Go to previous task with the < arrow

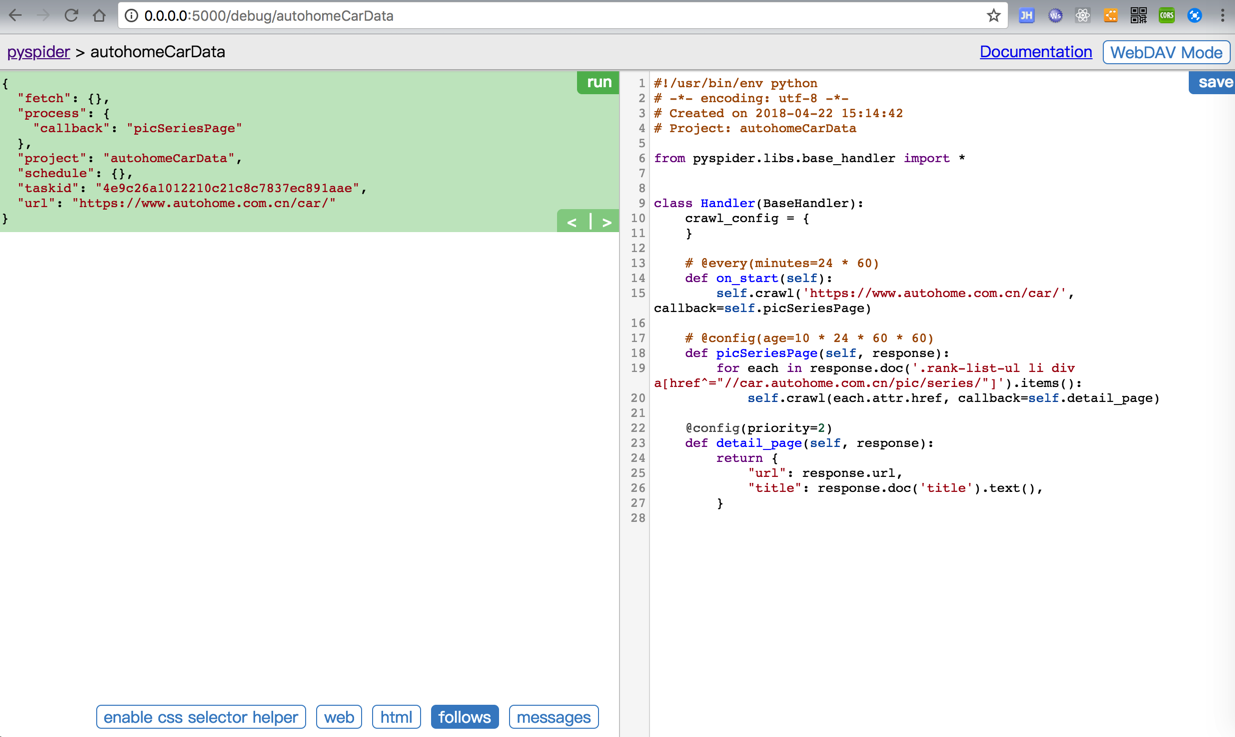(572, 222)
